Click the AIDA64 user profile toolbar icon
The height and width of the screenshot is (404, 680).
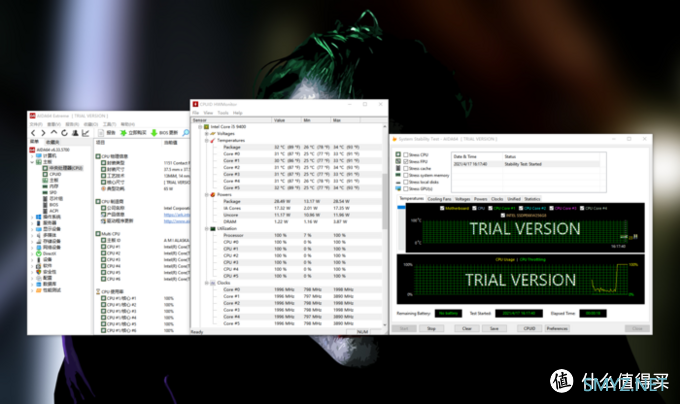(75, 133)
